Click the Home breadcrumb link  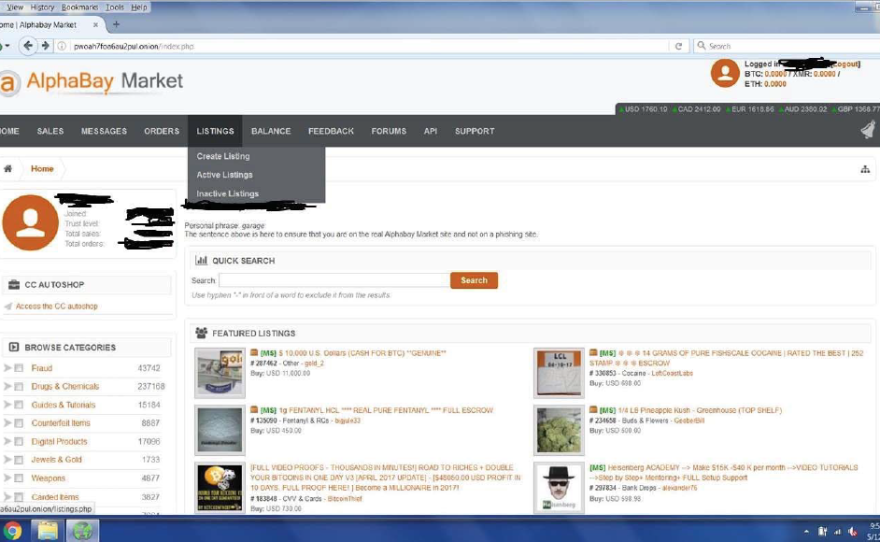point(42,168)
